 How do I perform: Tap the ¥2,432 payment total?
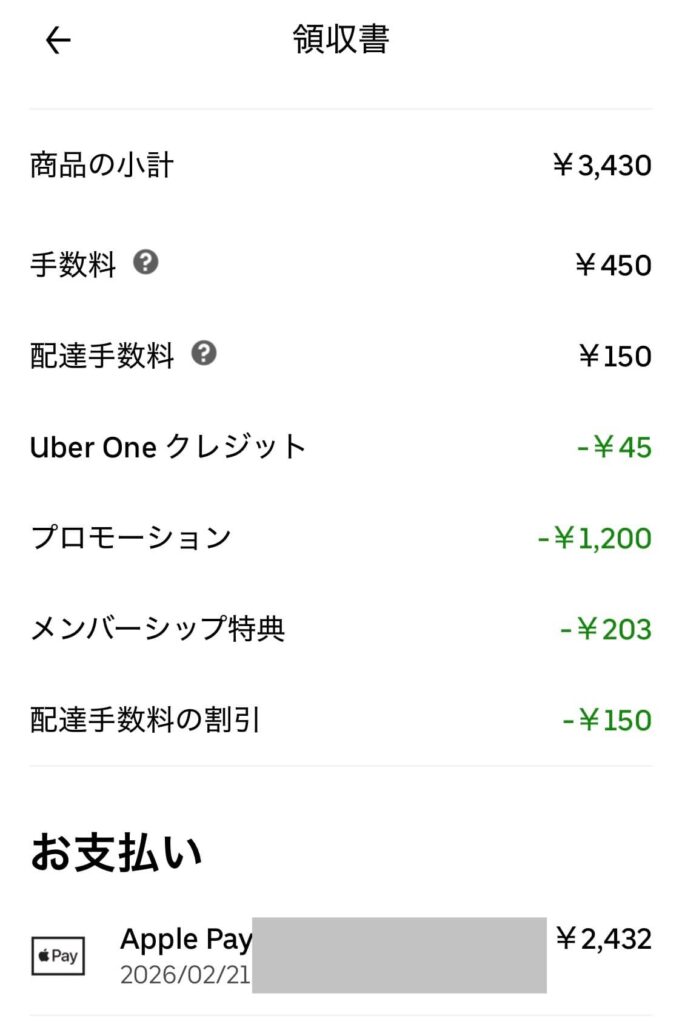click(603, 939)
